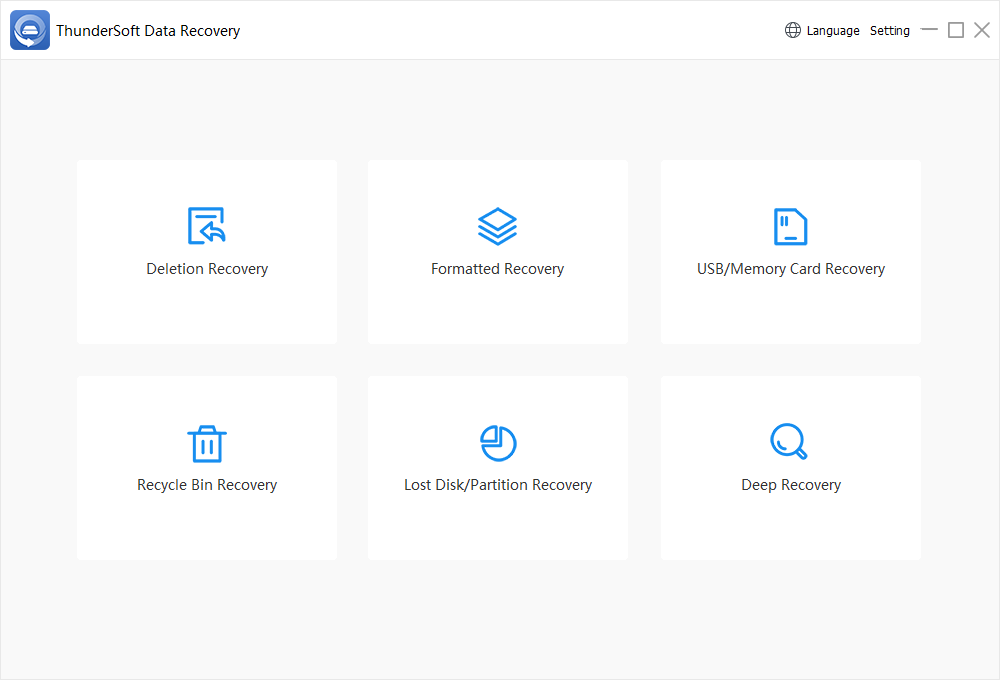Click the Deletion Recovery label
The width and height of the screenshot is (1000, 680).
click(x=207, y=268)
